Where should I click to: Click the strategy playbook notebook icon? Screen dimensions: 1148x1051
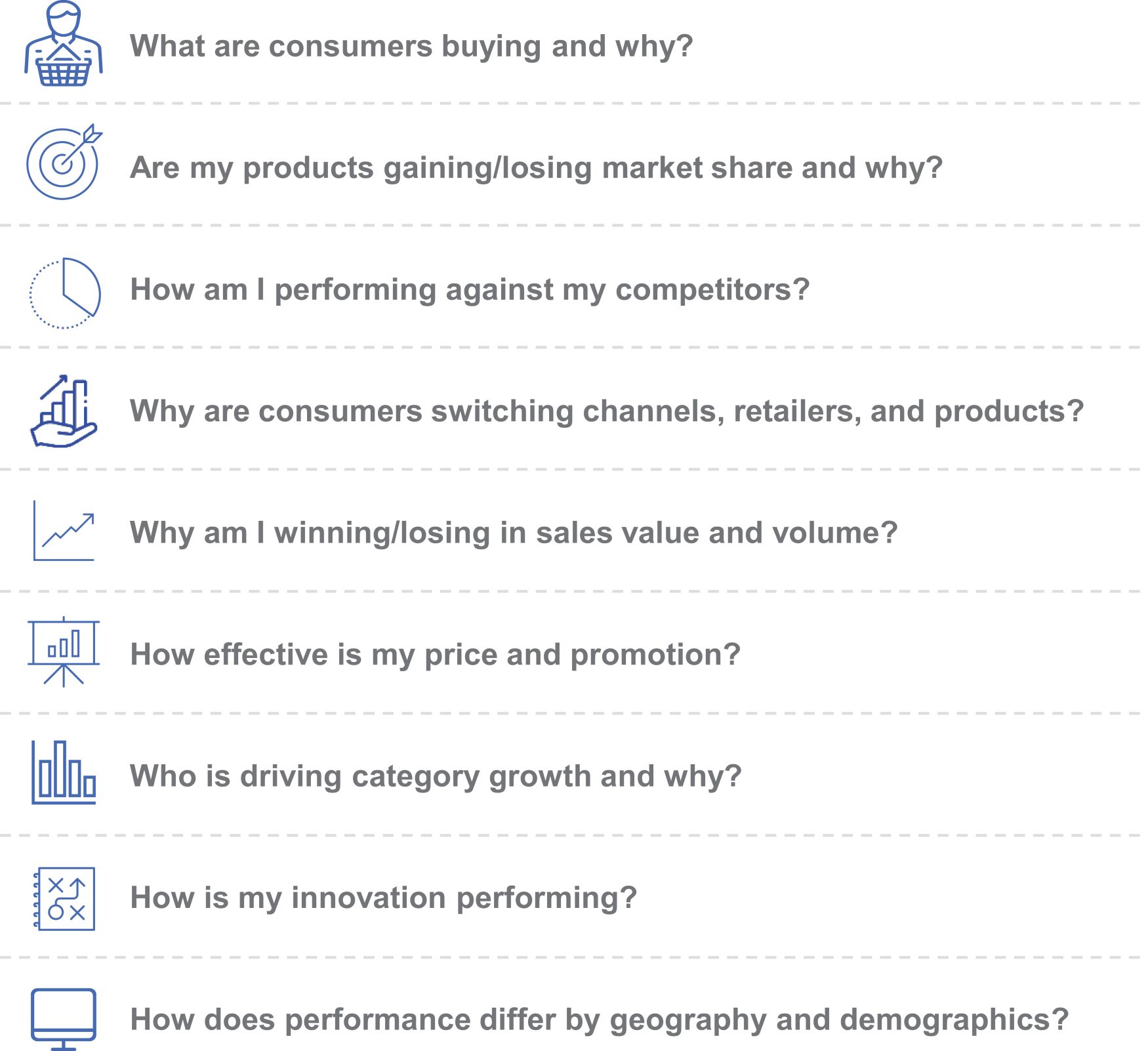[64, 898]
